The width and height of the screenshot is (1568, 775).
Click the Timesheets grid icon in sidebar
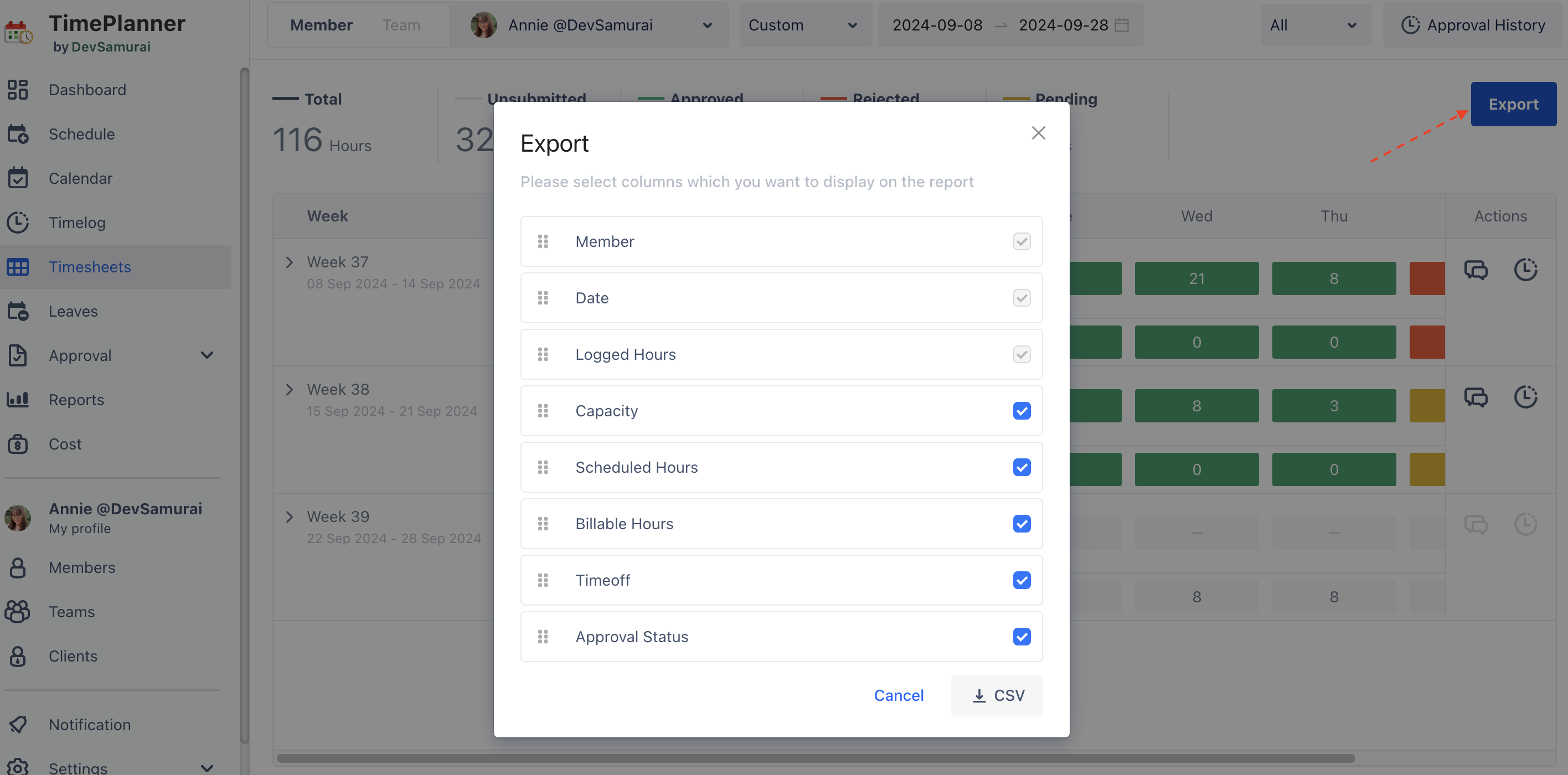(x=18, y=267)
